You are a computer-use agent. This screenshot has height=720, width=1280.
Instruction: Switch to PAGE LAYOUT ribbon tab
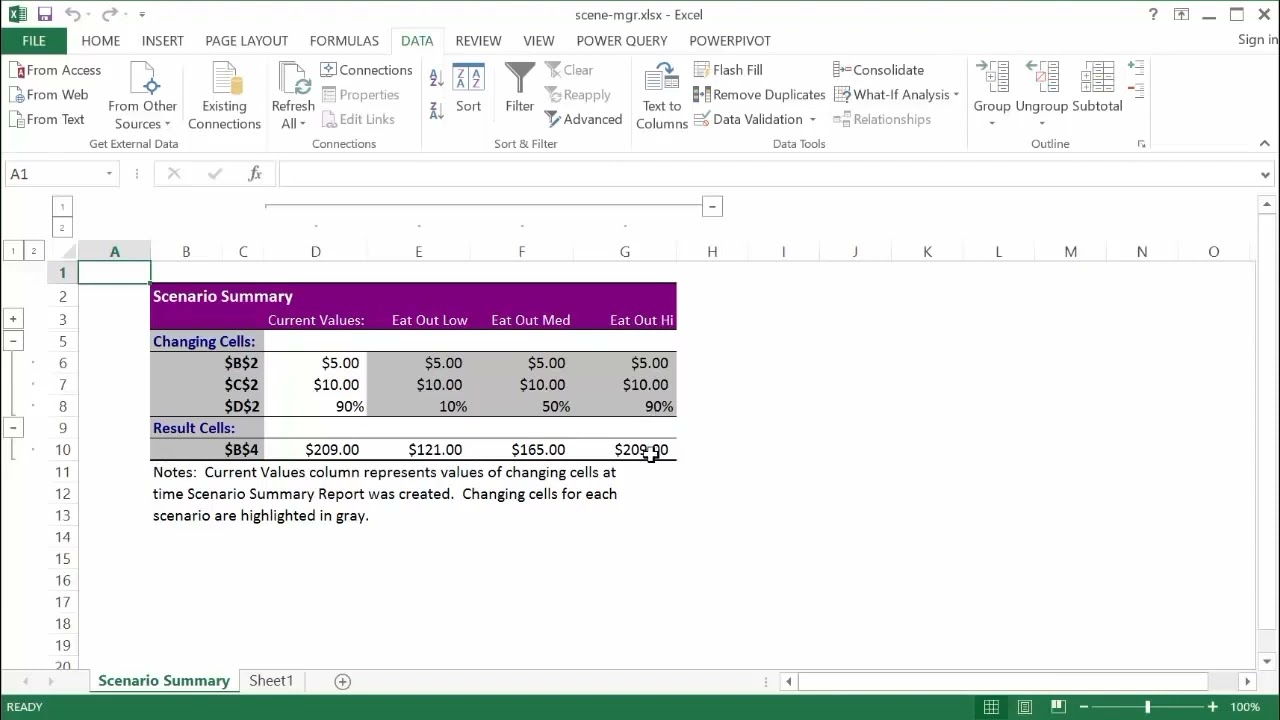point(246,41)
